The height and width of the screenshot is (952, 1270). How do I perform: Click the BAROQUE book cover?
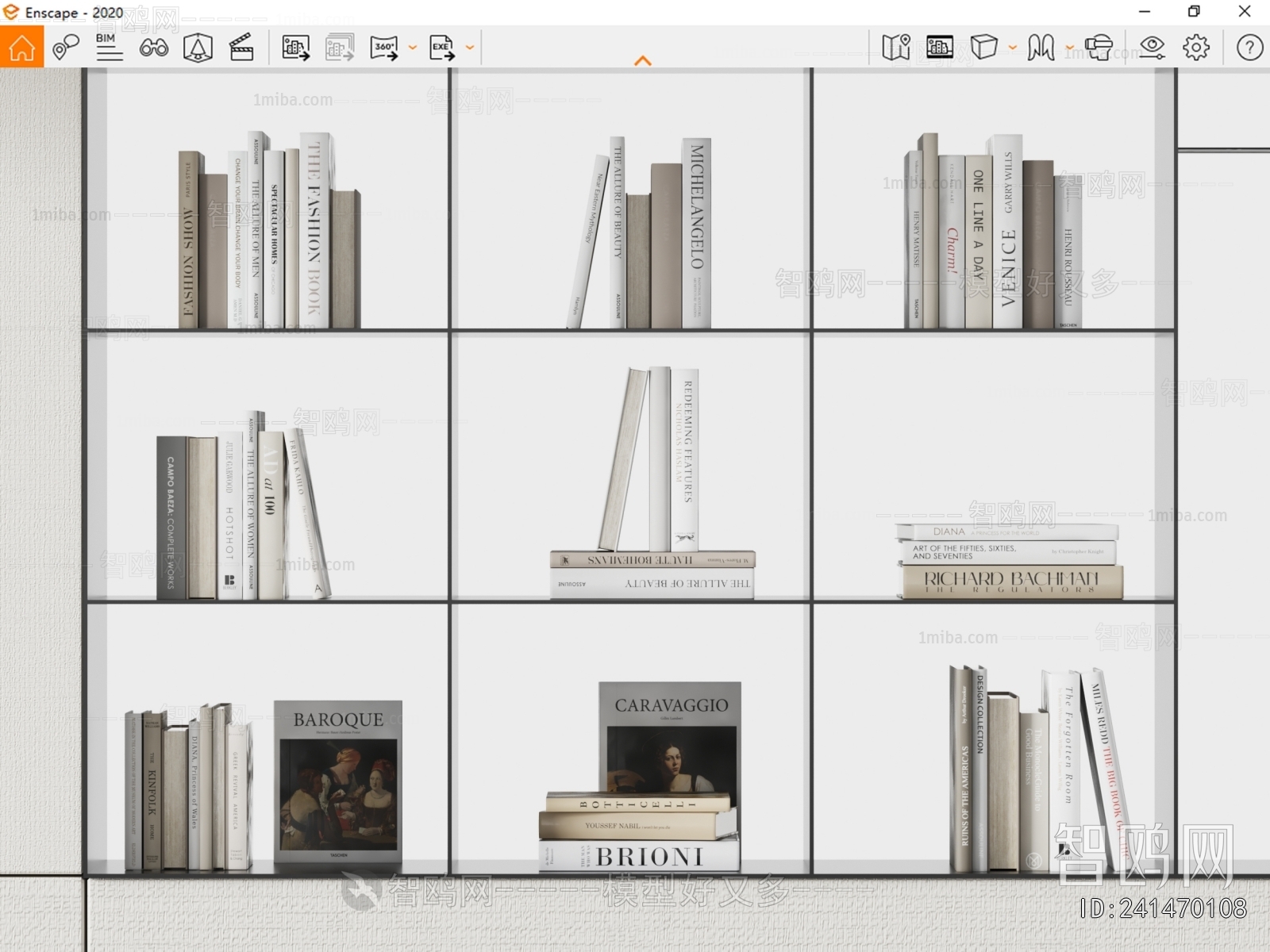click(338, 781)
